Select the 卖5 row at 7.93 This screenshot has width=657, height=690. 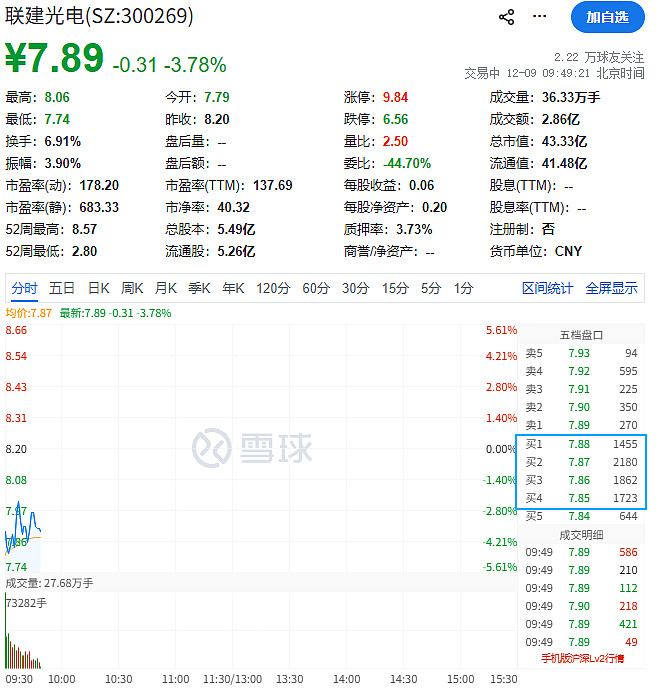pyautogui.click(x=581, y=353)
